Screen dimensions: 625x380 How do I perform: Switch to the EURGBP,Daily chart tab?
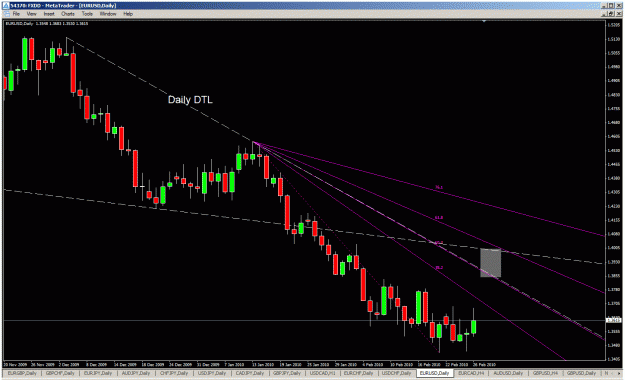tap(22, 373)
